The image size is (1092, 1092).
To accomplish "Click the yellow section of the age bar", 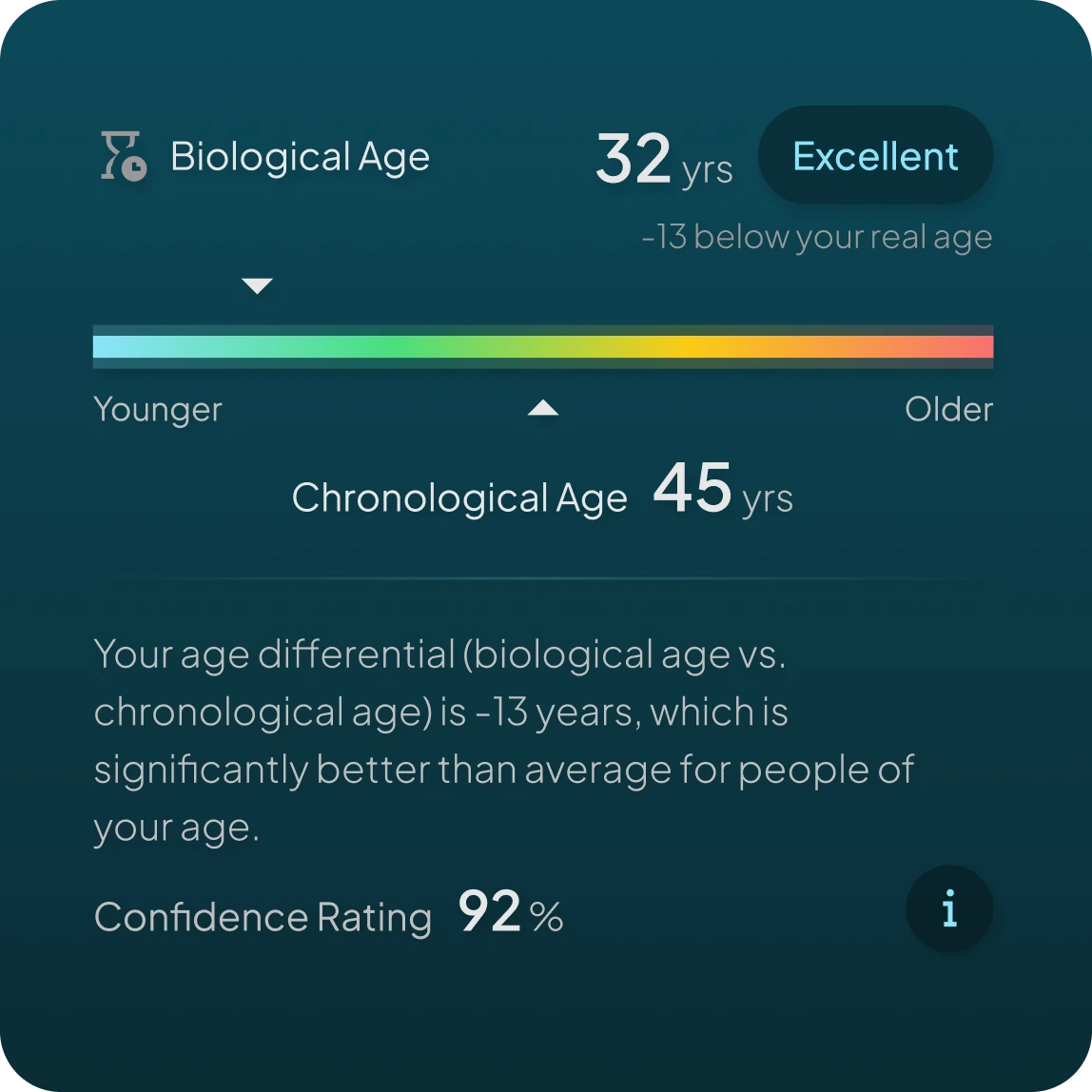I will click(x=694, y=346).
